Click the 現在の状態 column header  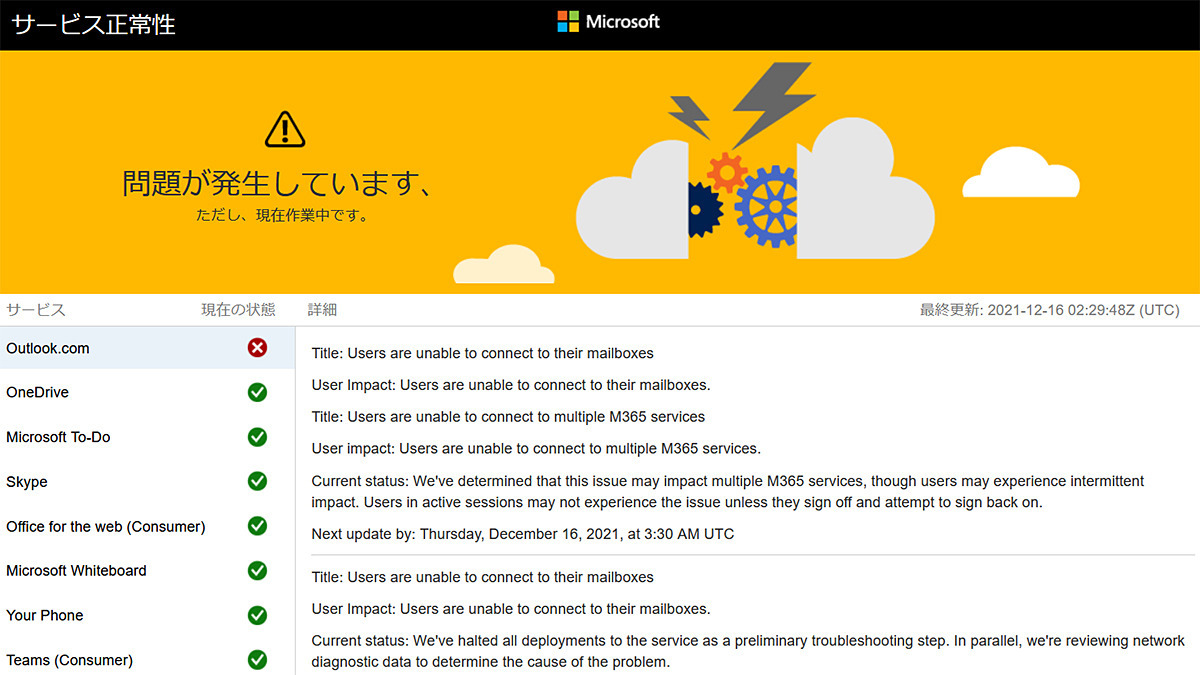[238, 310]
